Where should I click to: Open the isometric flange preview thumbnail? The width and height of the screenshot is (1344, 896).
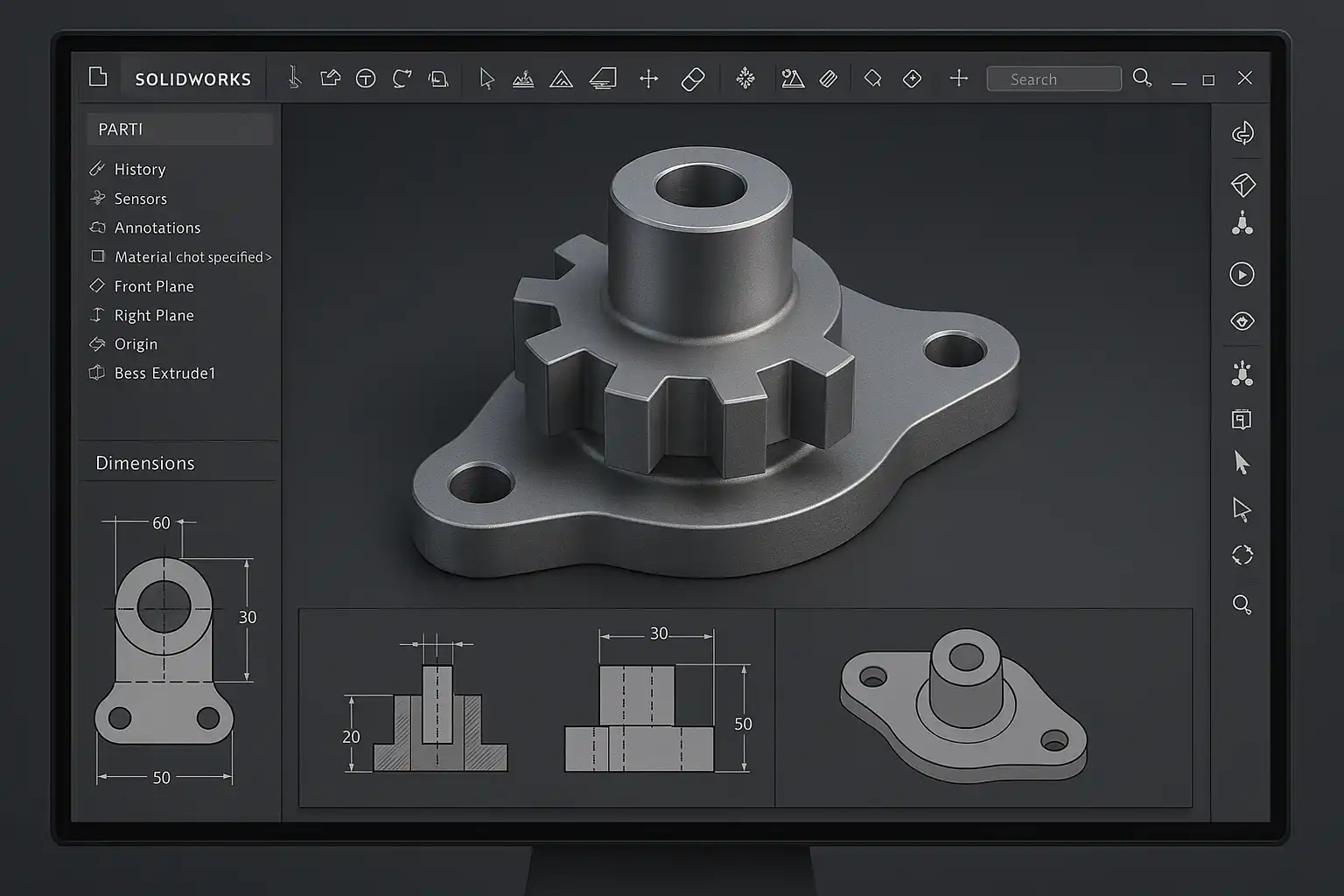coord(963,704)
